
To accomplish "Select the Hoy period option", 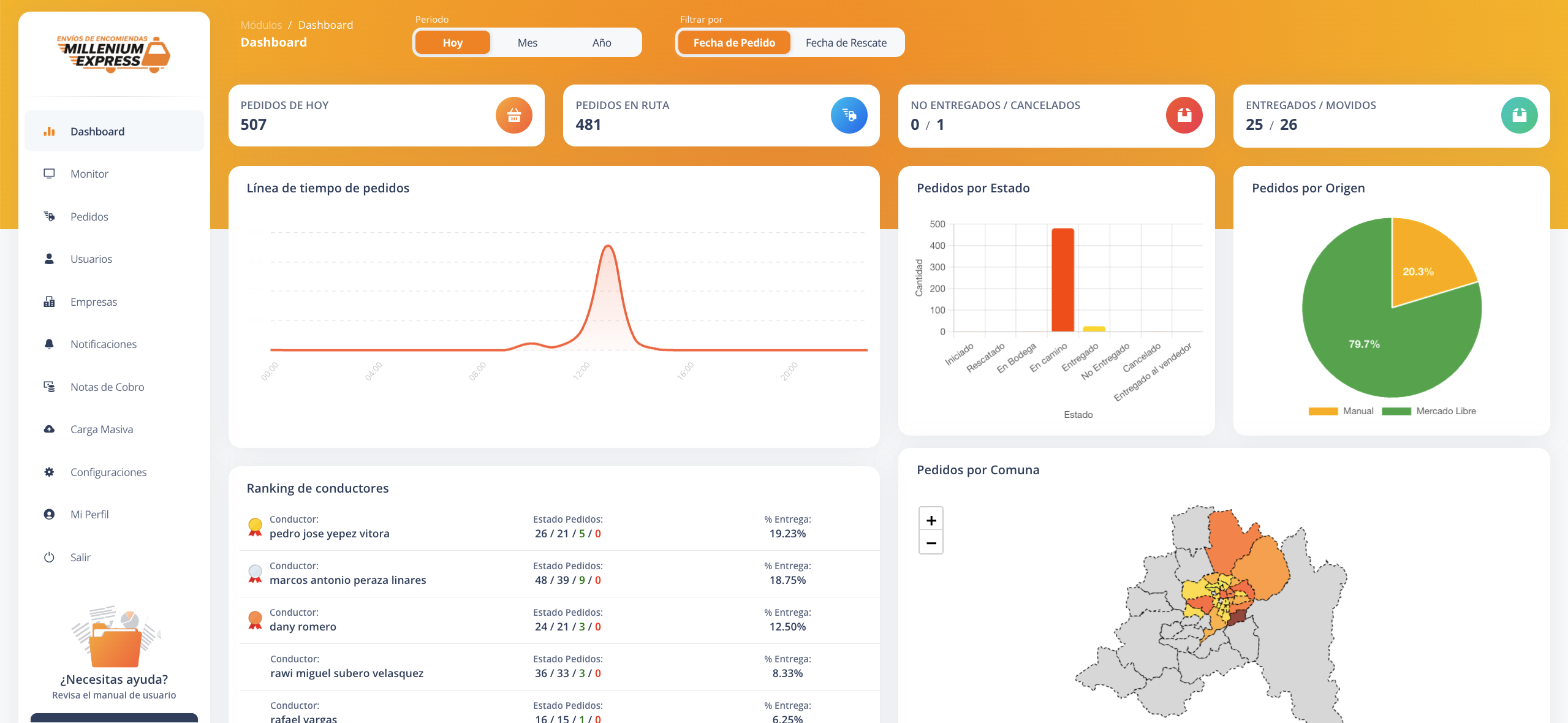I will [x=453, y=43].
